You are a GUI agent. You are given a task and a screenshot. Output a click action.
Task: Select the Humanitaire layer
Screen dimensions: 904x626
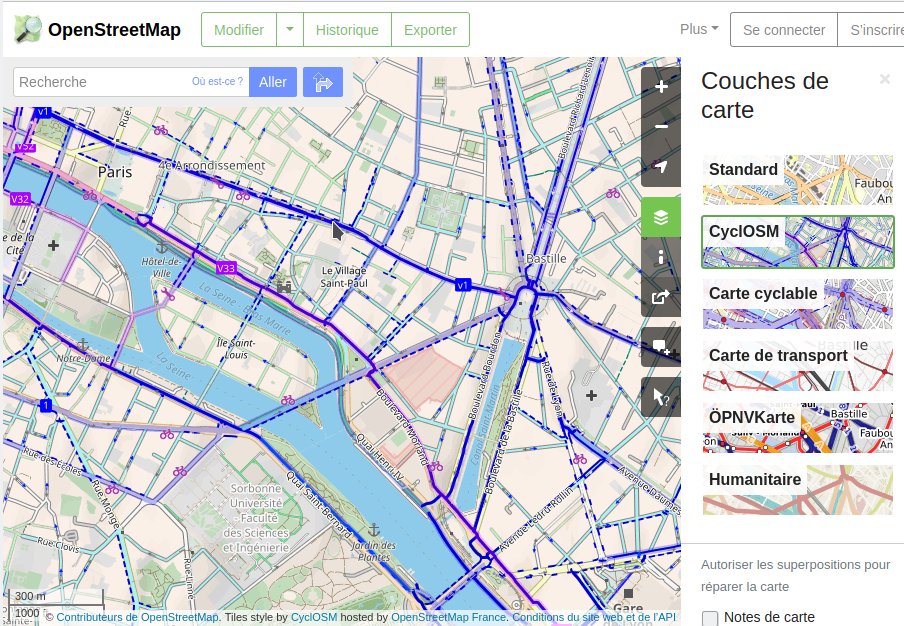(x=798, y=490)
